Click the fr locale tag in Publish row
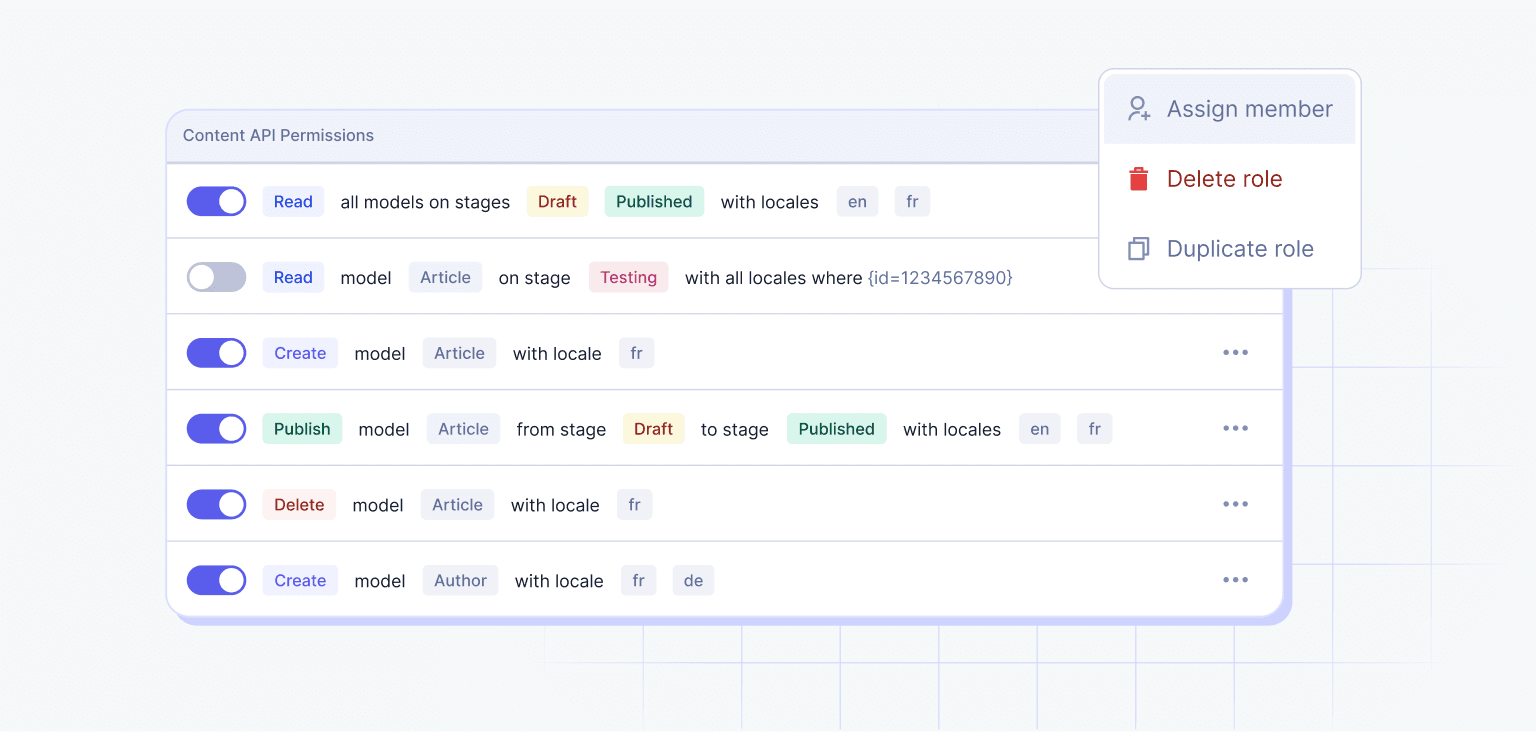This screenshot has height=732, width=1536. coord(1094,429)
